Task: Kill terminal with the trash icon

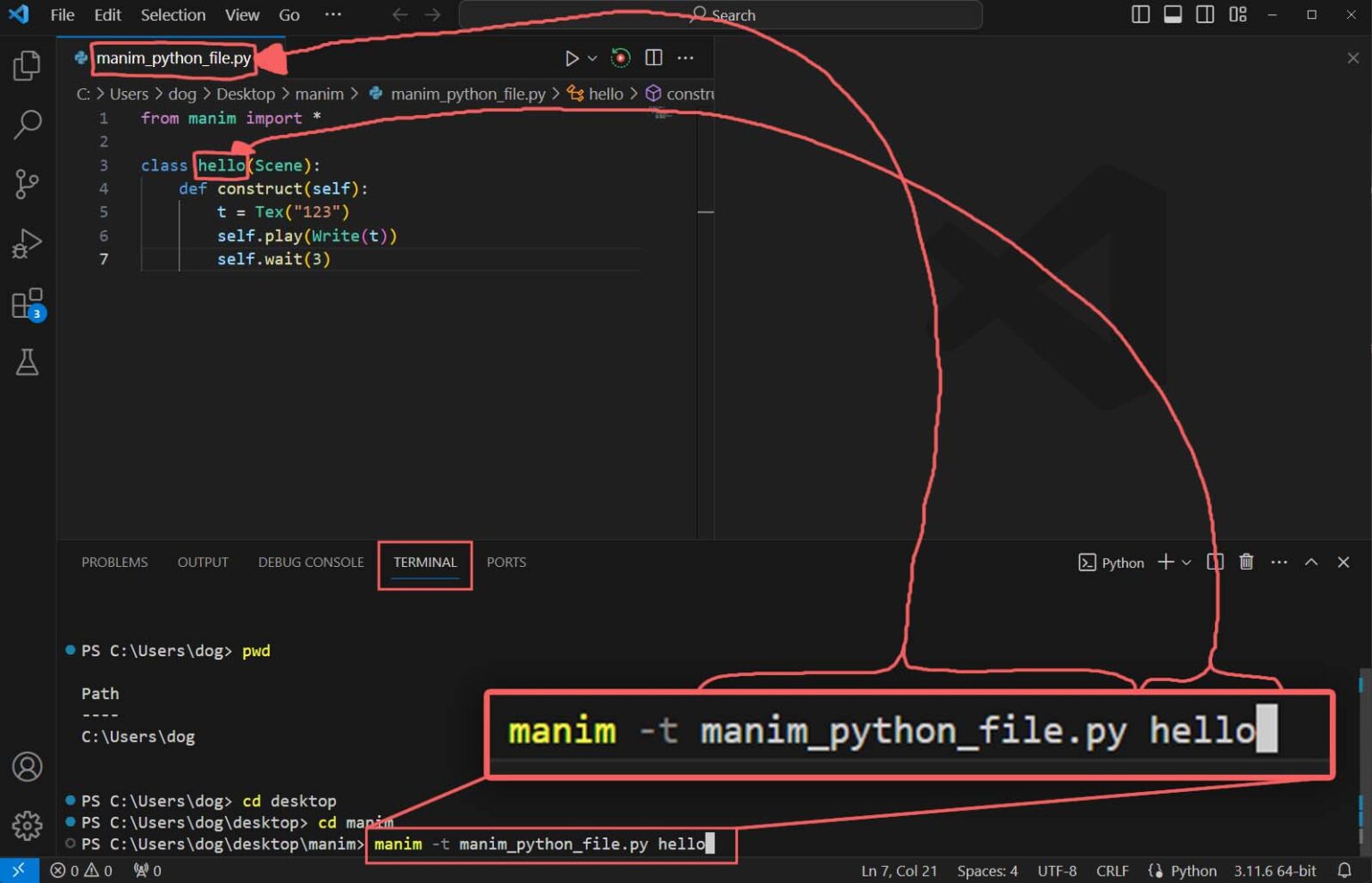Action: [1246, 562]
